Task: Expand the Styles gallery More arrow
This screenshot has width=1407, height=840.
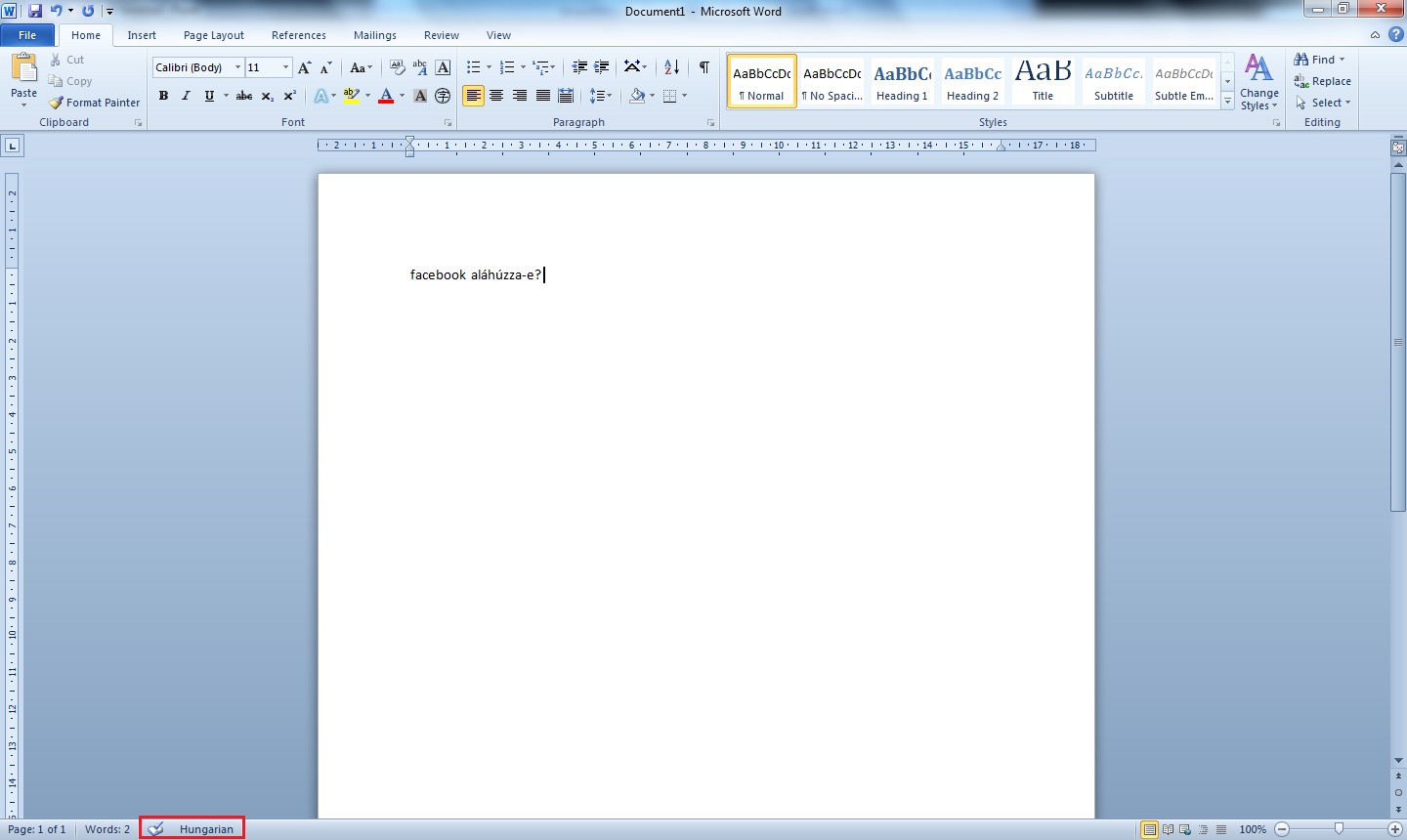Action: [1228, 102]
